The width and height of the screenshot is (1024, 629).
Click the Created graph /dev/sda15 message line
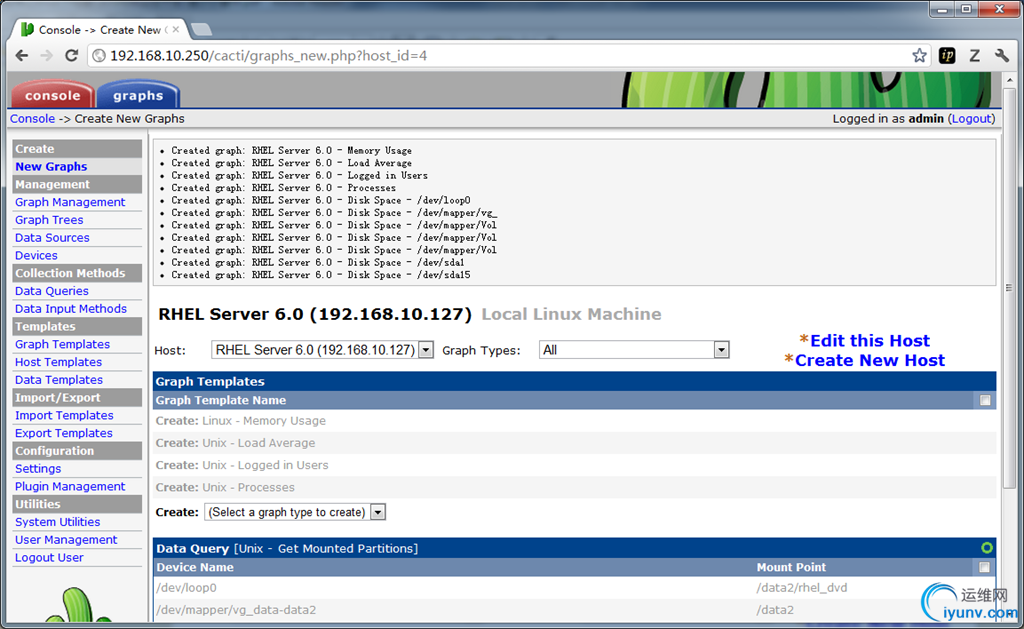321,275
